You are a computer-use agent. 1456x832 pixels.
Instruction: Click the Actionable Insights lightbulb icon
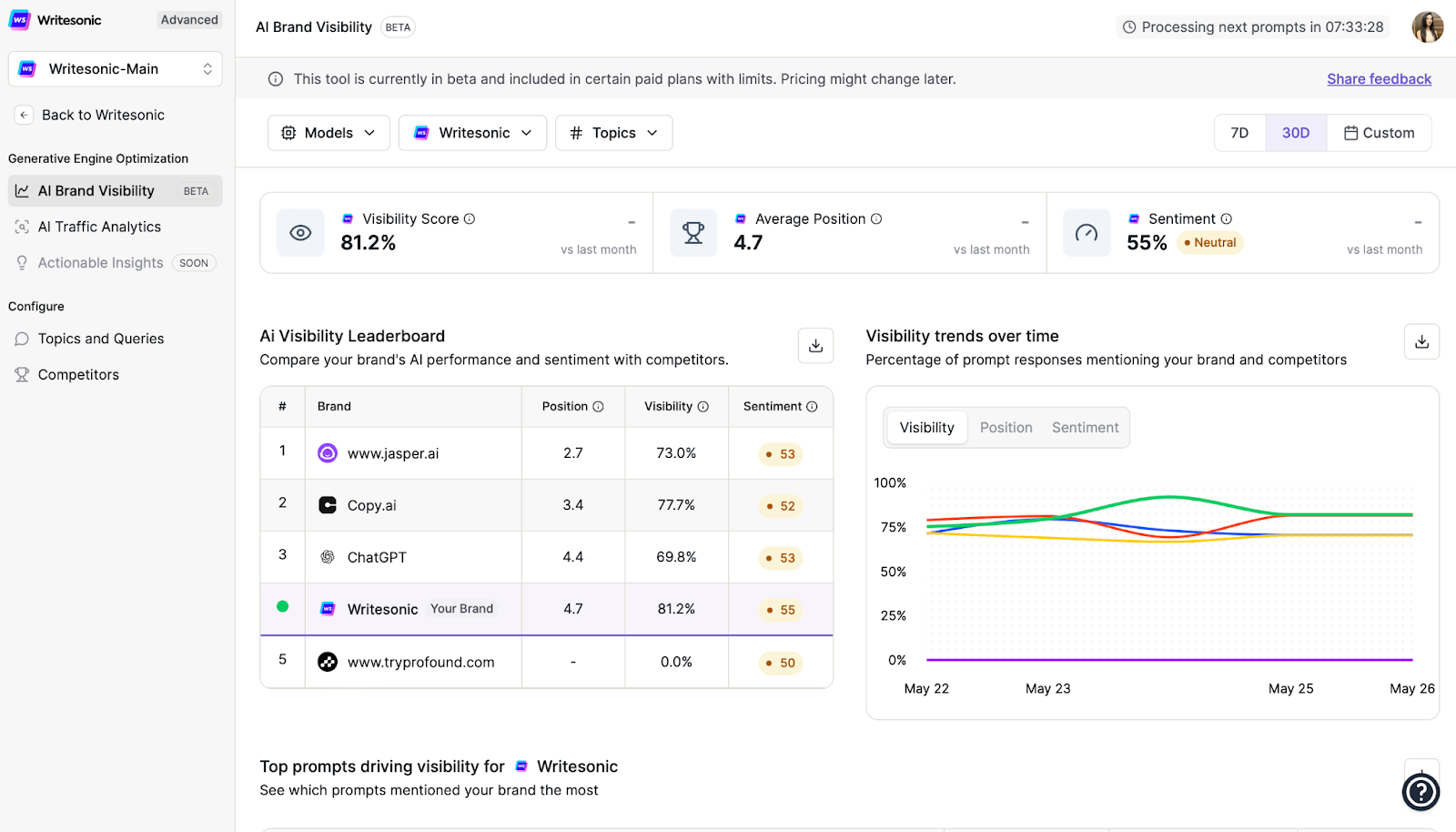[x=22, y=263]
